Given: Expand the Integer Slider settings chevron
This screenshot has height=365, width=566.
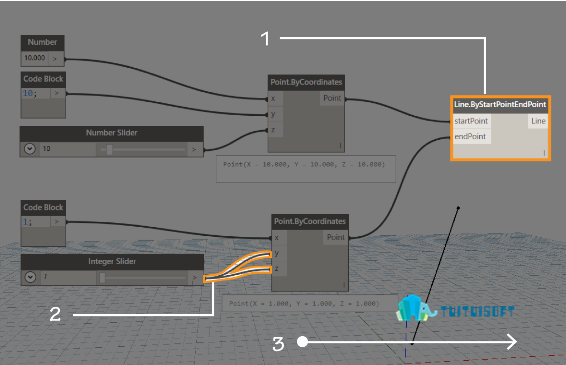Looking at the screenshot, I should (30, 277).
